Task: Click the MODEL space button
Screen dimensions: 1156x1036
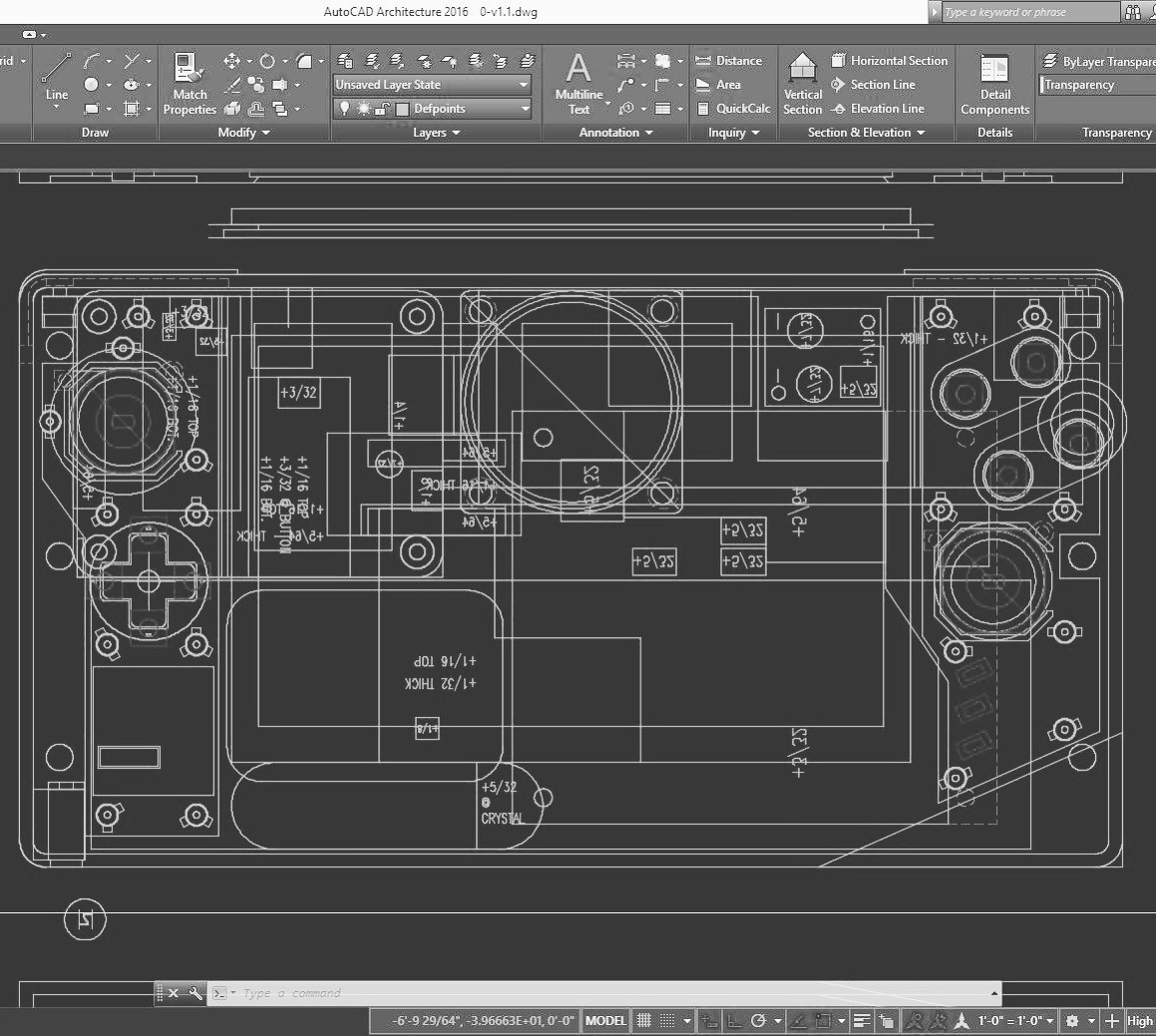Action: (605, 1021)
